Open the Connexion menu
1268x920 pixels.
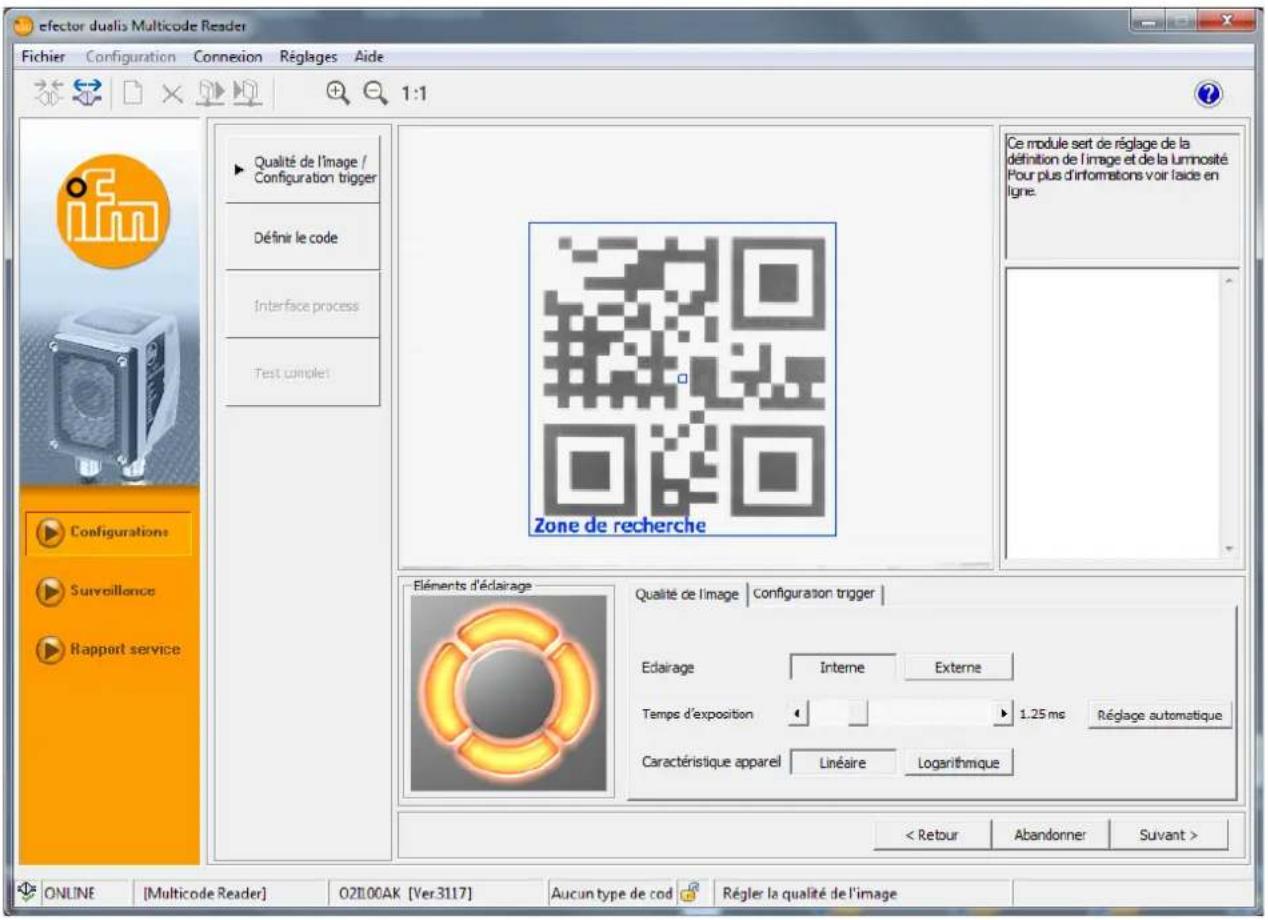click(x=228, y=58)
